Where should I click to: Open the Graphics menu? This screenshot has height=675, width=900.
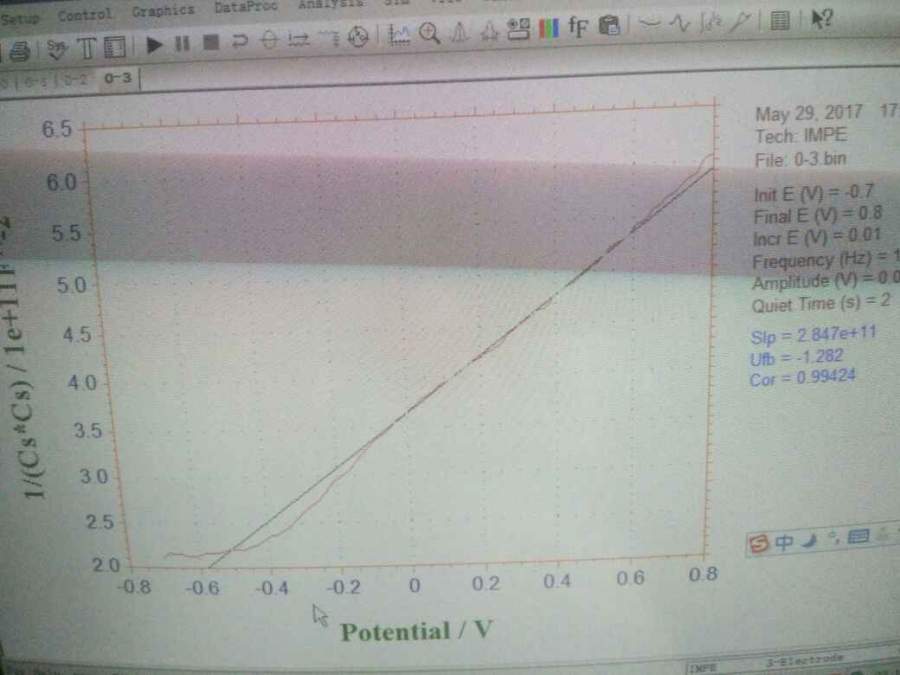(163, 10)
